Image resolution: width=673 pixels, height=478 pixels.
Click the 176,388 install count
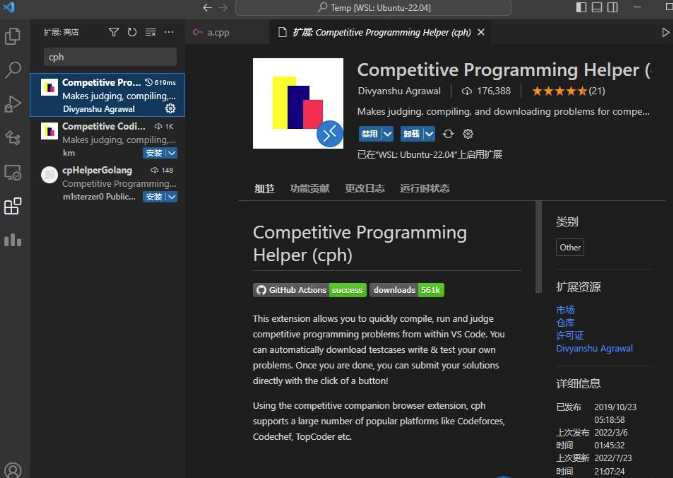point(486,91)
